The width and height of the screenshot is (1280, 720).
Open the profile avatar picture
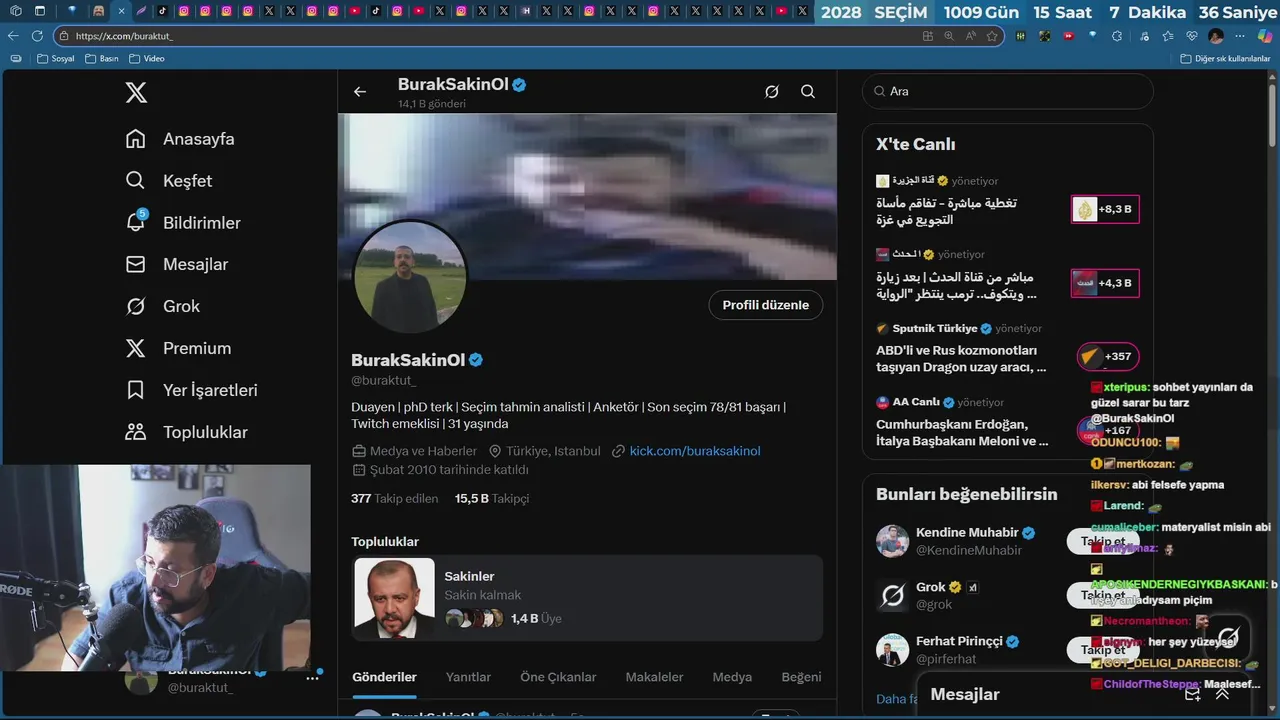(x=410, y=277)
